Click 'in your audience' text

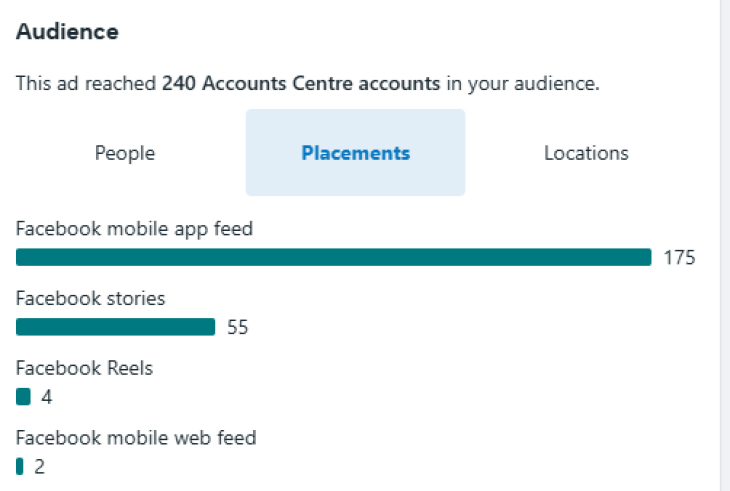(x=523, y=84)
